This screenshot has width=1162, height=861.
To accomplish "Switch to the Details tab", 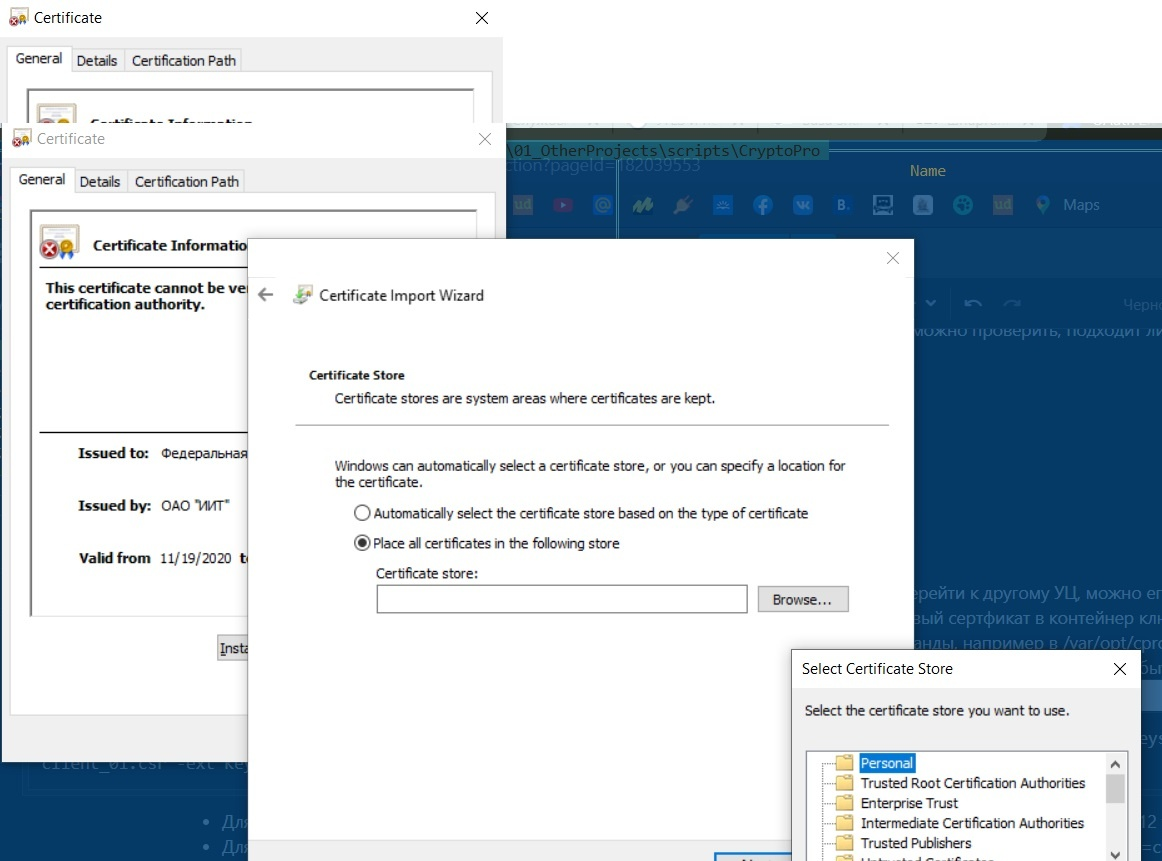I will (x=100, y=181).
